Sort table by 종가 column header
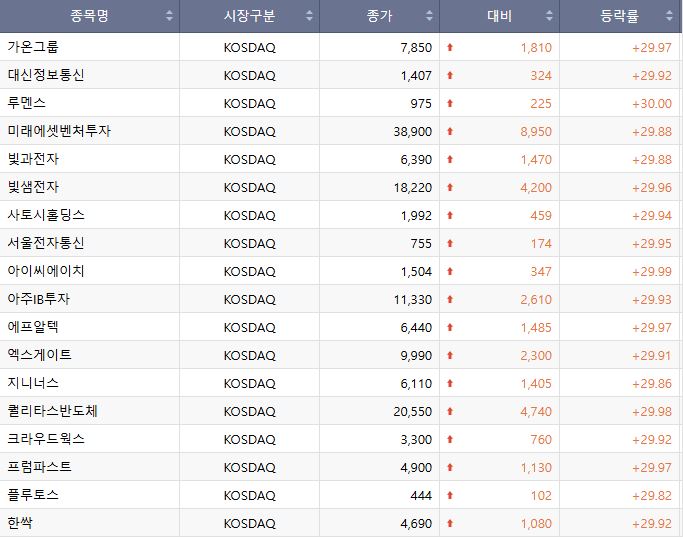Viewport: 683px width, 537px height. pos(379,16)
